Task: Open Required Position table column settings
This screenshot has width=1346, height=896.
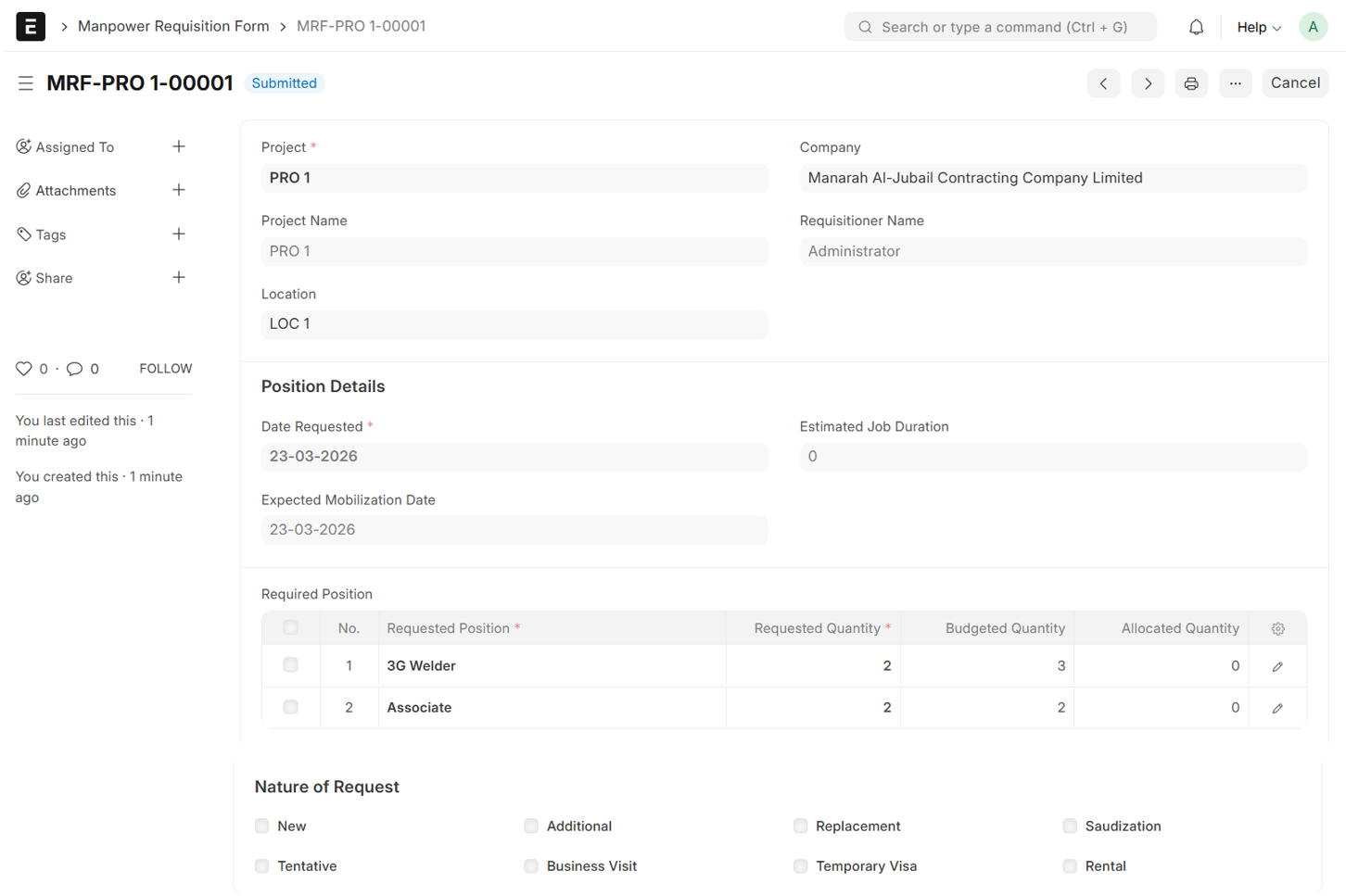Action: tap(1277, 629)
